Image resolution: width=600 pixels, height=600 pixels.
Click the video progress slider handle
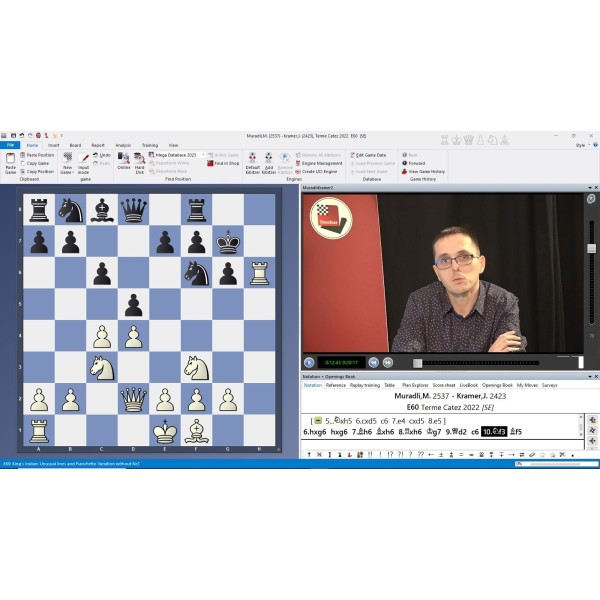[417, 363]
